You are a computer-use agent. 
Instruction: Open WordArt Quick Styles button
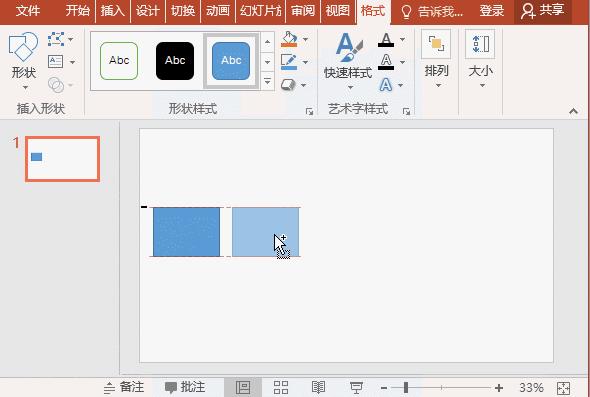coord(348,60)
